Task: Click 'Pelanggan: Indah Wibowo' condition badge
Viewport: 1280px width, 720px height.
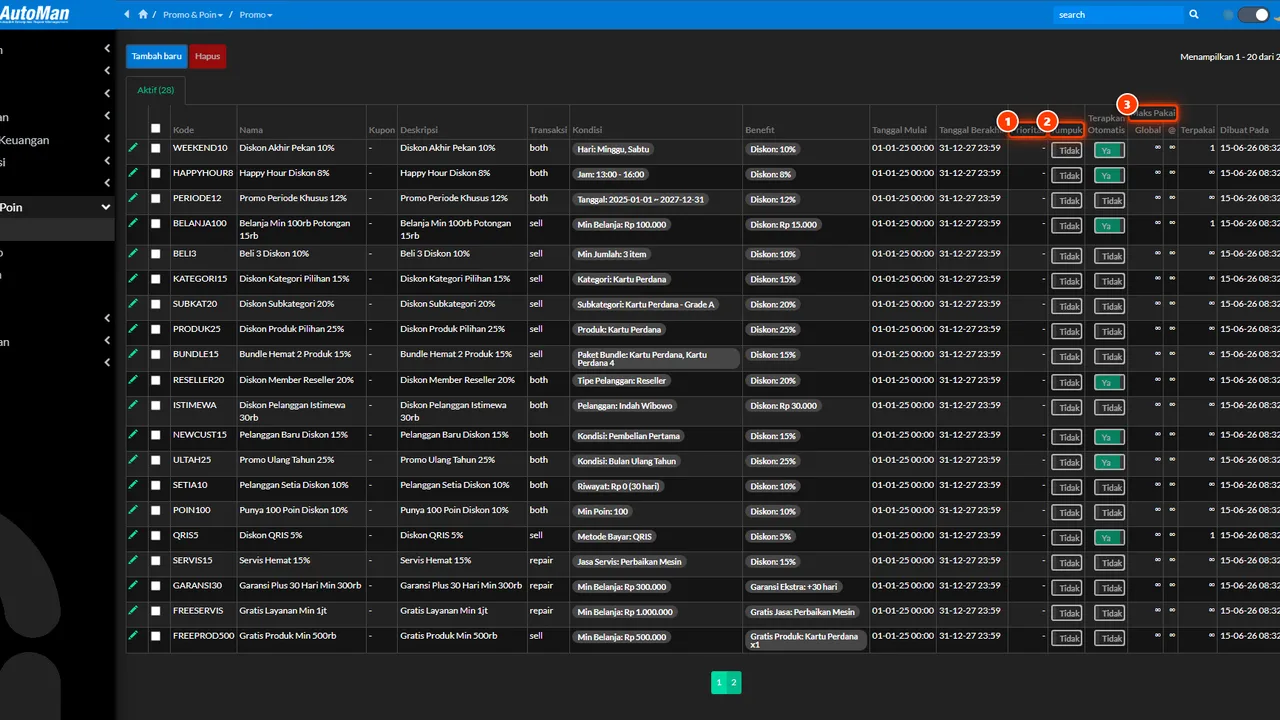Action: coord(625,406)
